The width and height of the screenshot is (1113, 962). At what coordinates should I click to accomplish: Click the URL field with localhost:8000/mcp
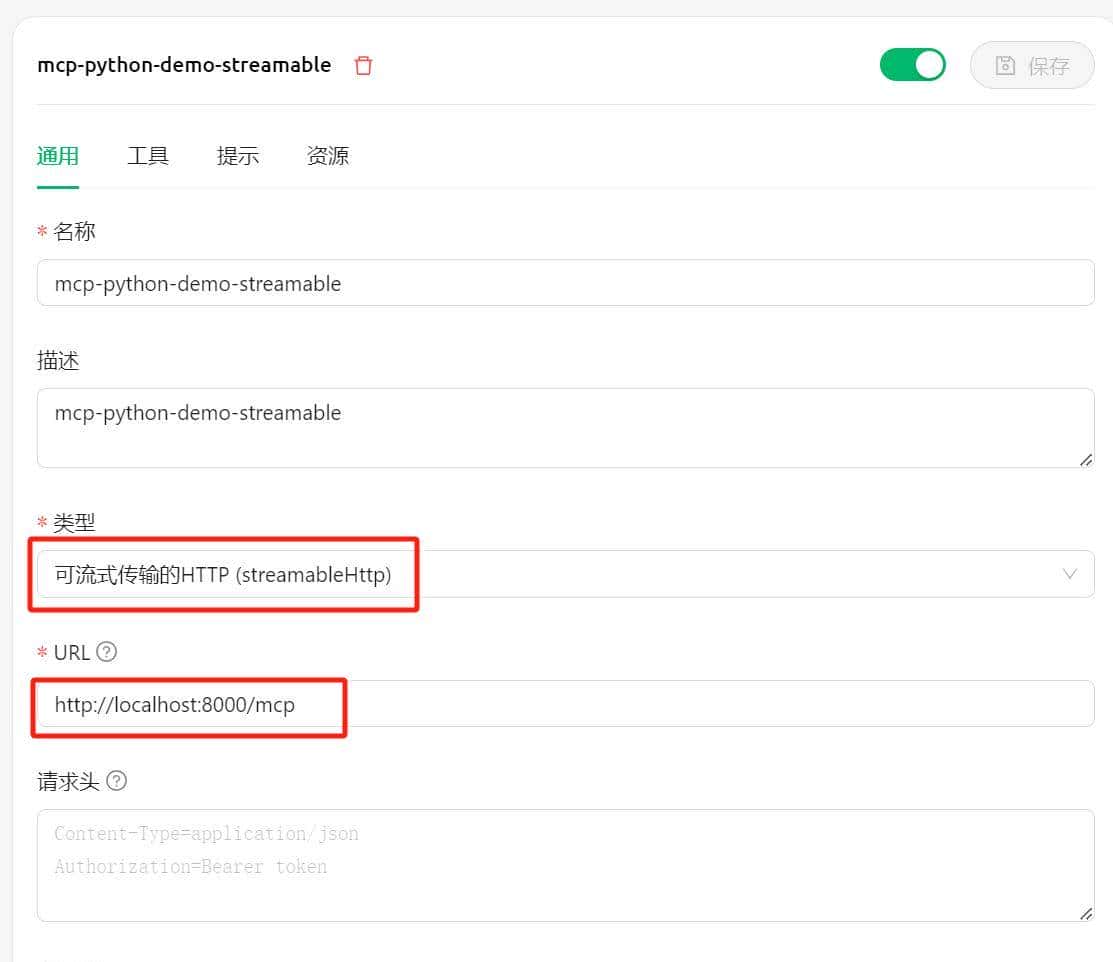[x=566, y=704]
